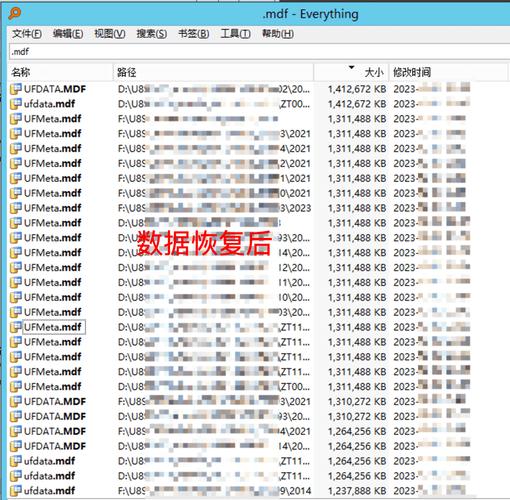Screen dimensions: 510x500
Task: Click icon of UFMeta.mdf with path ending 2\2021
Action: [x=16, y=163]
